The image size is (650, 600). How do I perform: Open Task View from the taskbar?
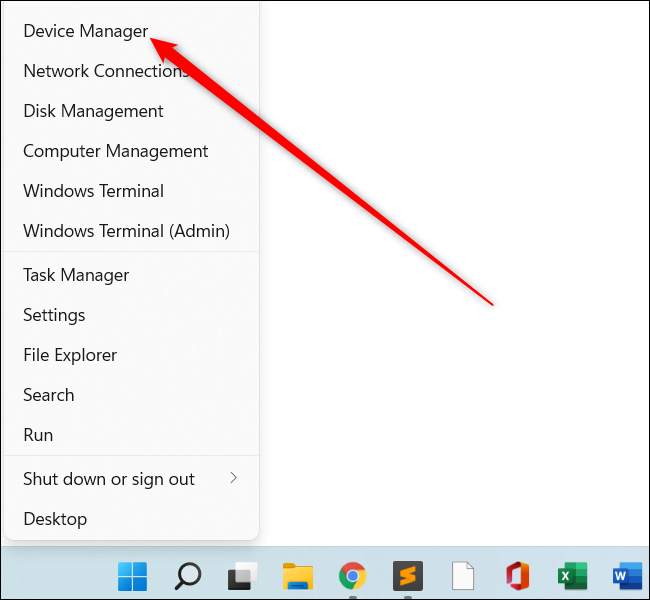(242, 576)
